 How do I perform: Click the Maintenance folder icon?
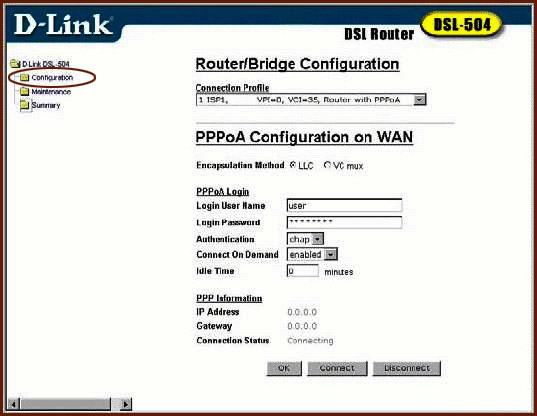(x=24, y=91)
